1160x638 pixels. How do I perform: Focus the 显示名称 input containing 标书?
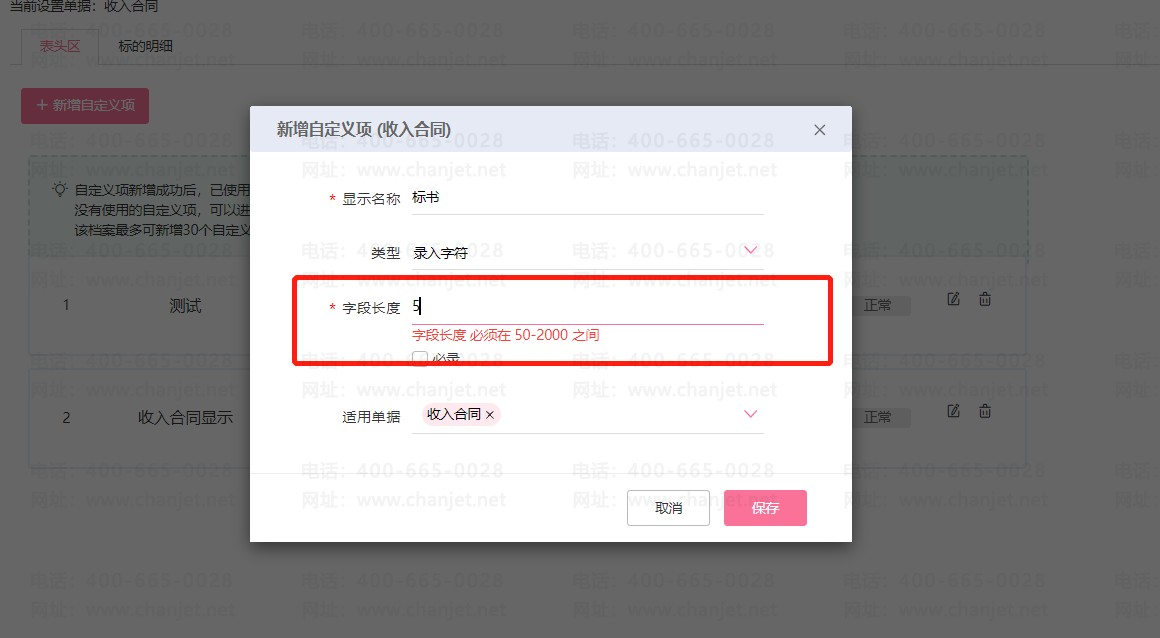click(x=587, y=198)
